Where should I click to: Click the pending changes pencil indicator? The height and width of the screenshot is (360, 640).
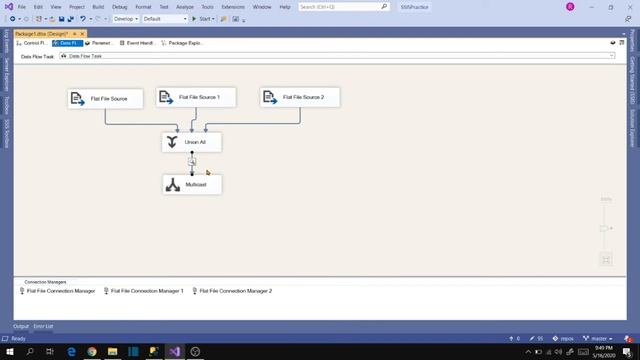click(x=536, y=338)
